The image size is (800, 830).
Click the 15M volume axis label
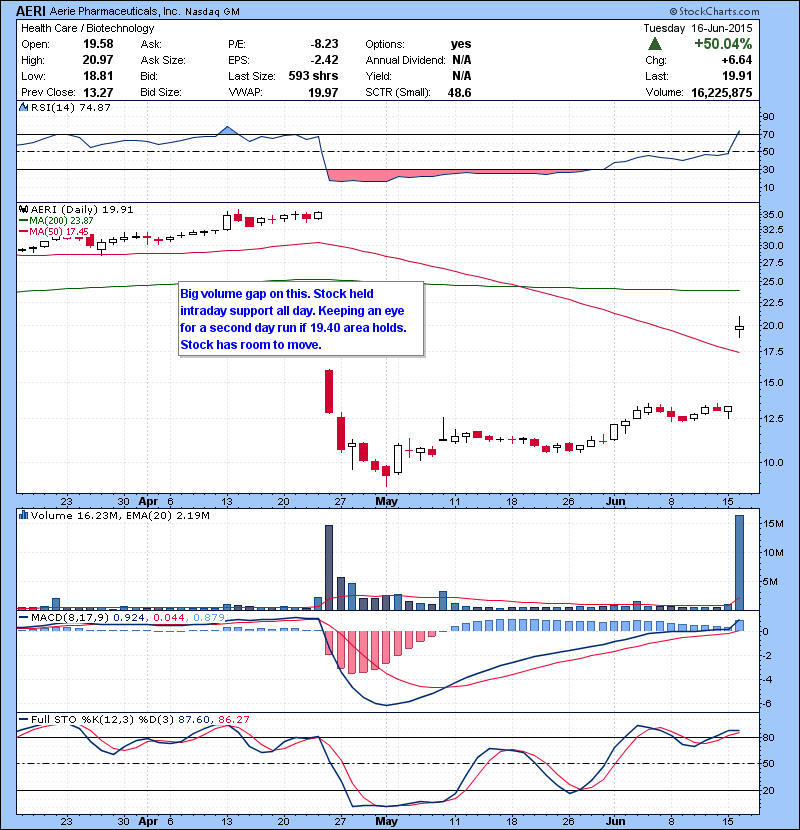[x=774, y=524]
